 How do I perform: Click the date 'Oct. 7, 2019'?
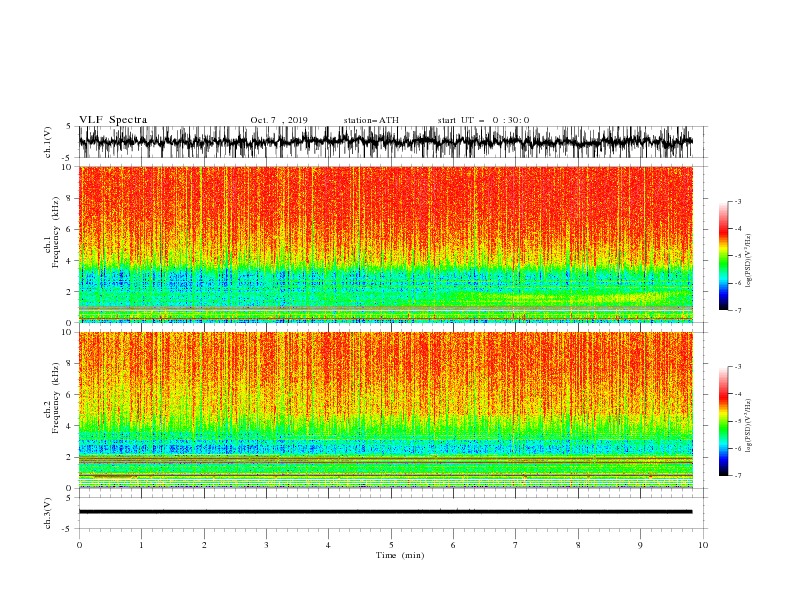pyautogui.click(x=279, y=120)
